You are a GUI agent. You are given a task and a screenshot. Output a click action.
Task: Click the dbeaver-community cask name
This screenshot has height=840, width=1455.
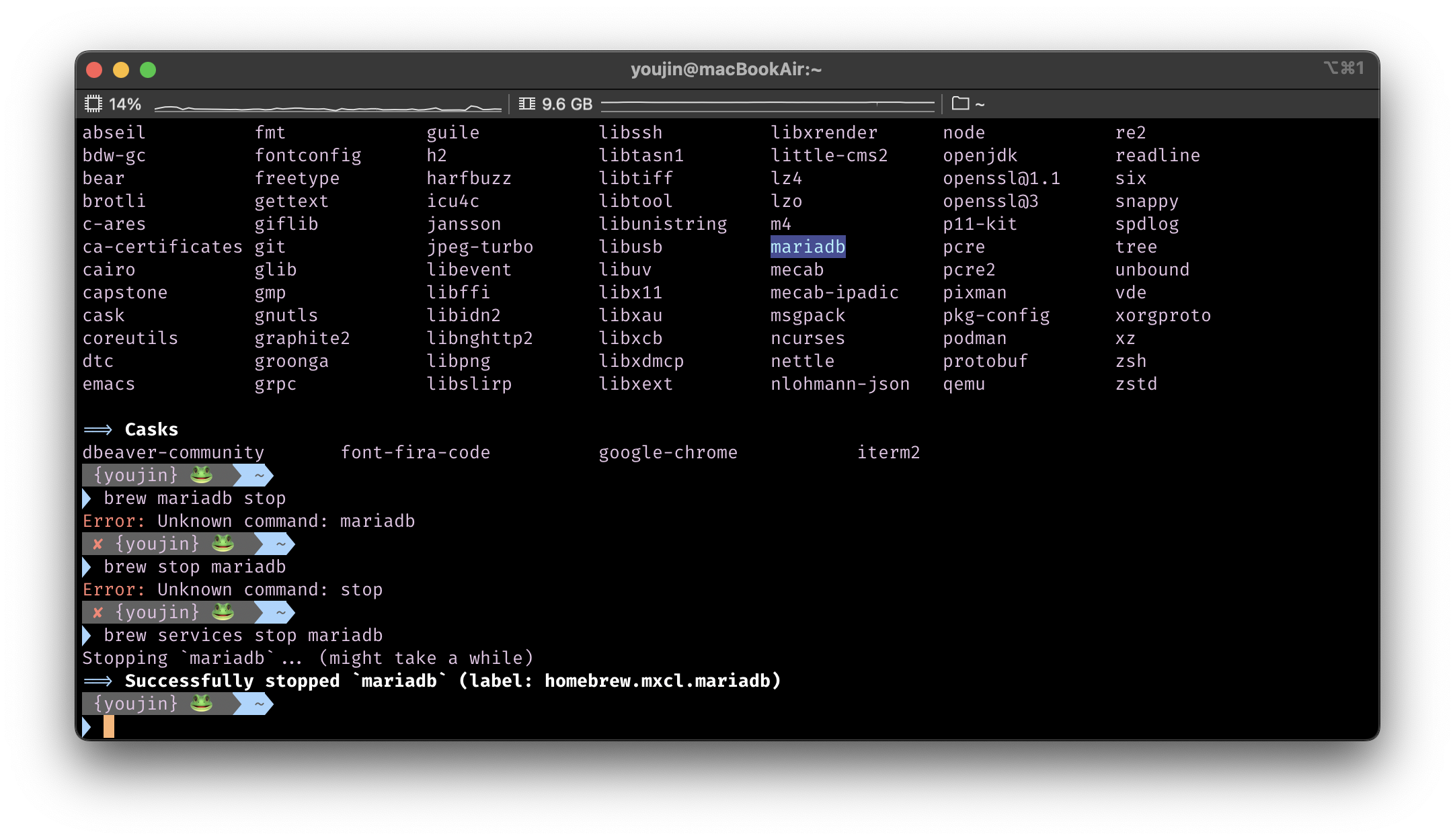coord(173,452)
